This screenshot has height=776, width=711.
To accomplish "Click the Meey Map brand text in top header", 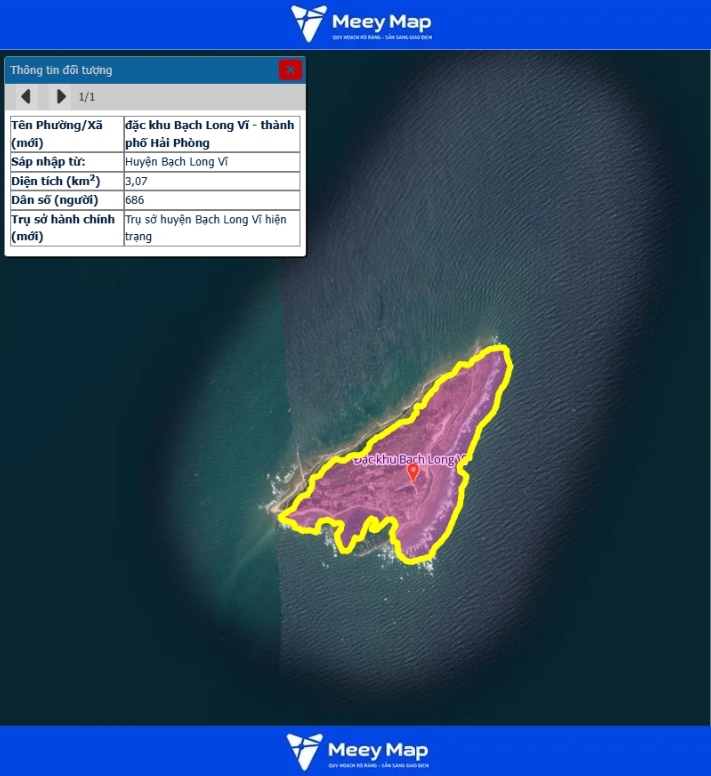I will (x=380, y=22).
